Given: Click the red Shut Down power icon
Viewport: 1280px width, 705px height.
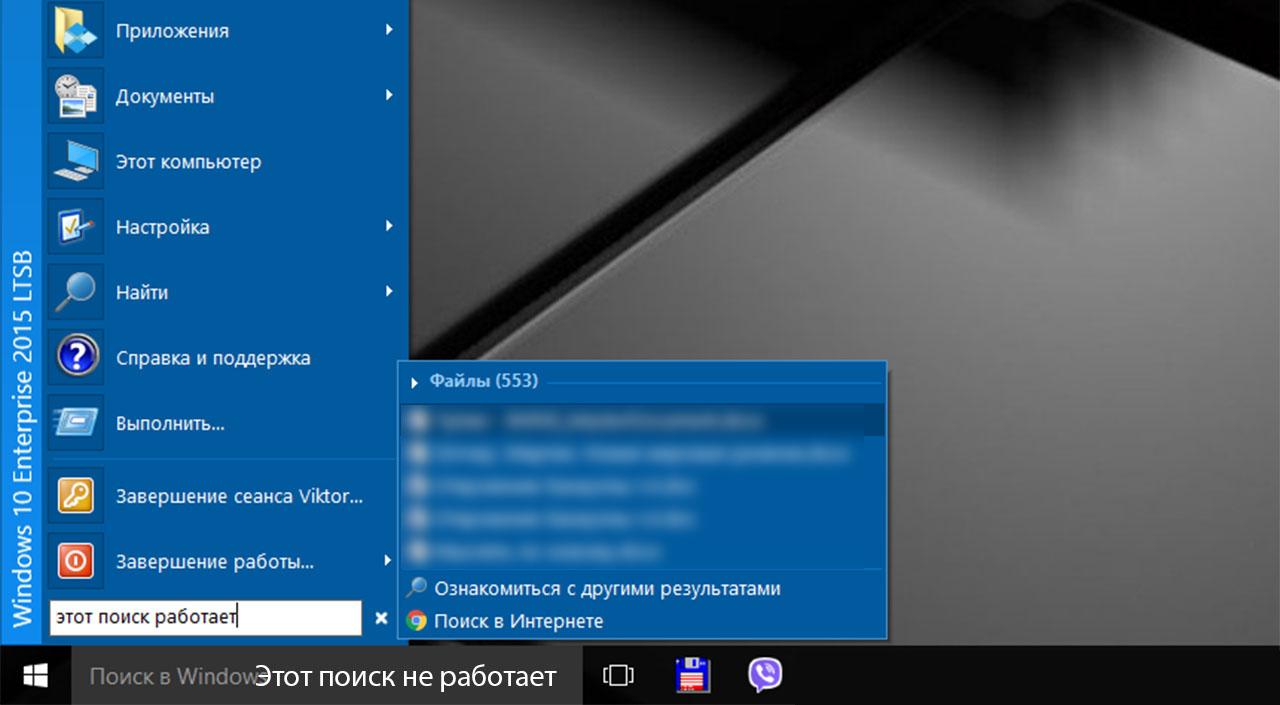Looking at the screenshot, I should tap(76, 561).
